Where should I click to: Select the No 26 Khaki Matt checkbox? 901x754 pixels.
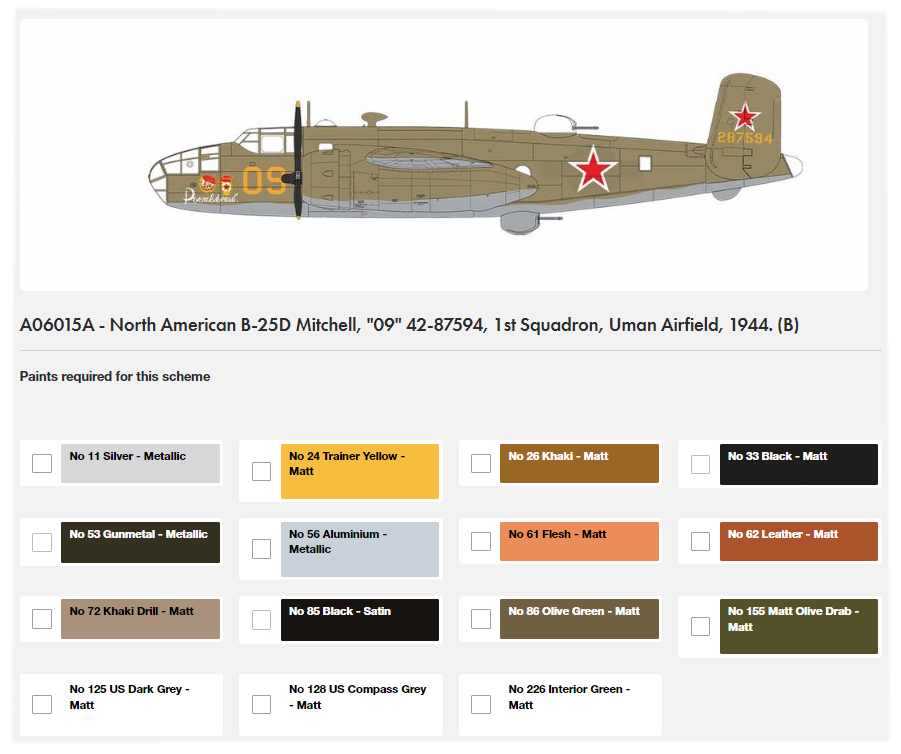coord(481,463)
